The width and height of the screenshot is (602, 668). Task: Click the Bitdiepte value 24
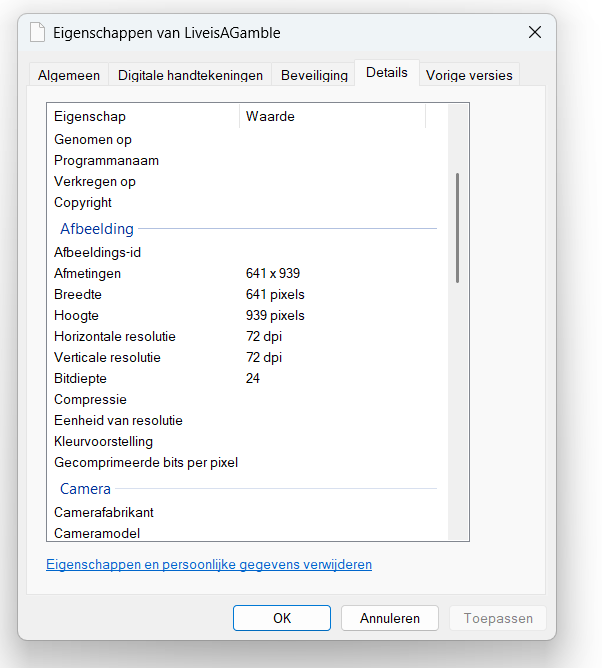pos(253,378)
